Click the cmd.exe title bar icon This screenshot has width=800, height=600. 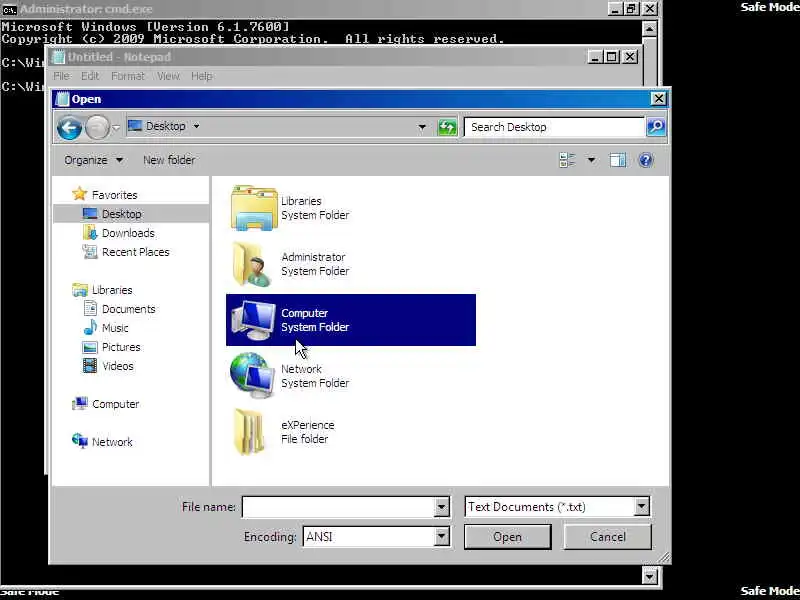9,9
